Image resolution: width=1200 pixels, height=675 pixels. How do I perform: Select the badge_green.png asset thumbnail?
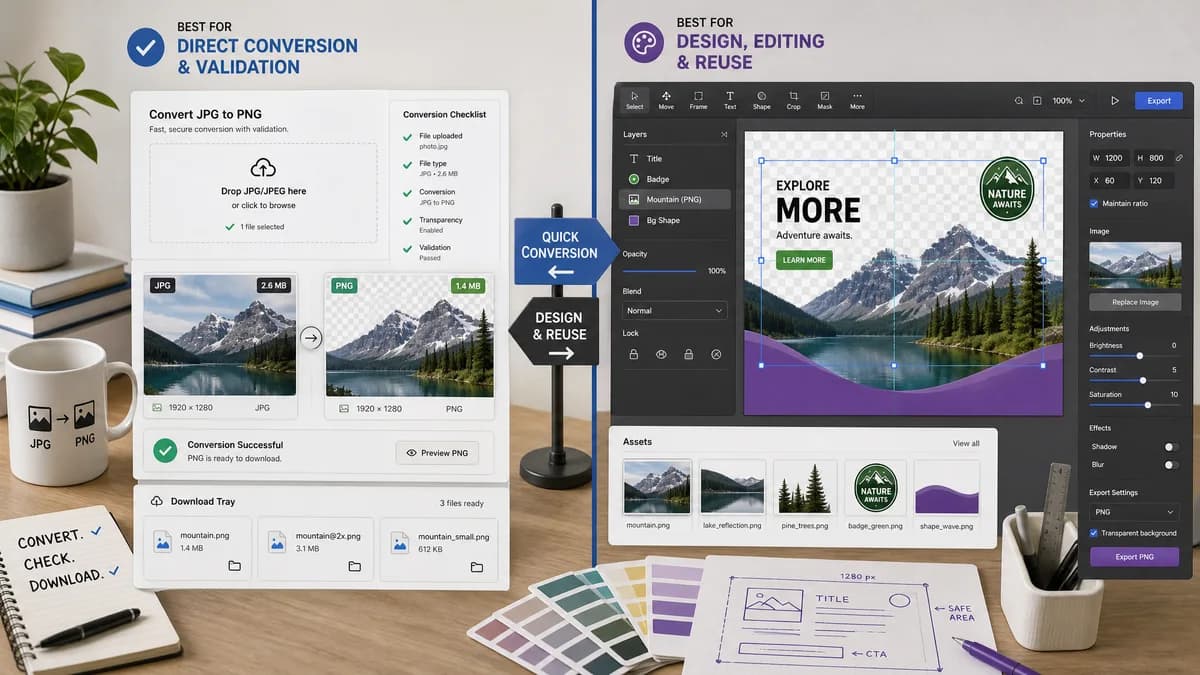click(x=876, y=487)
